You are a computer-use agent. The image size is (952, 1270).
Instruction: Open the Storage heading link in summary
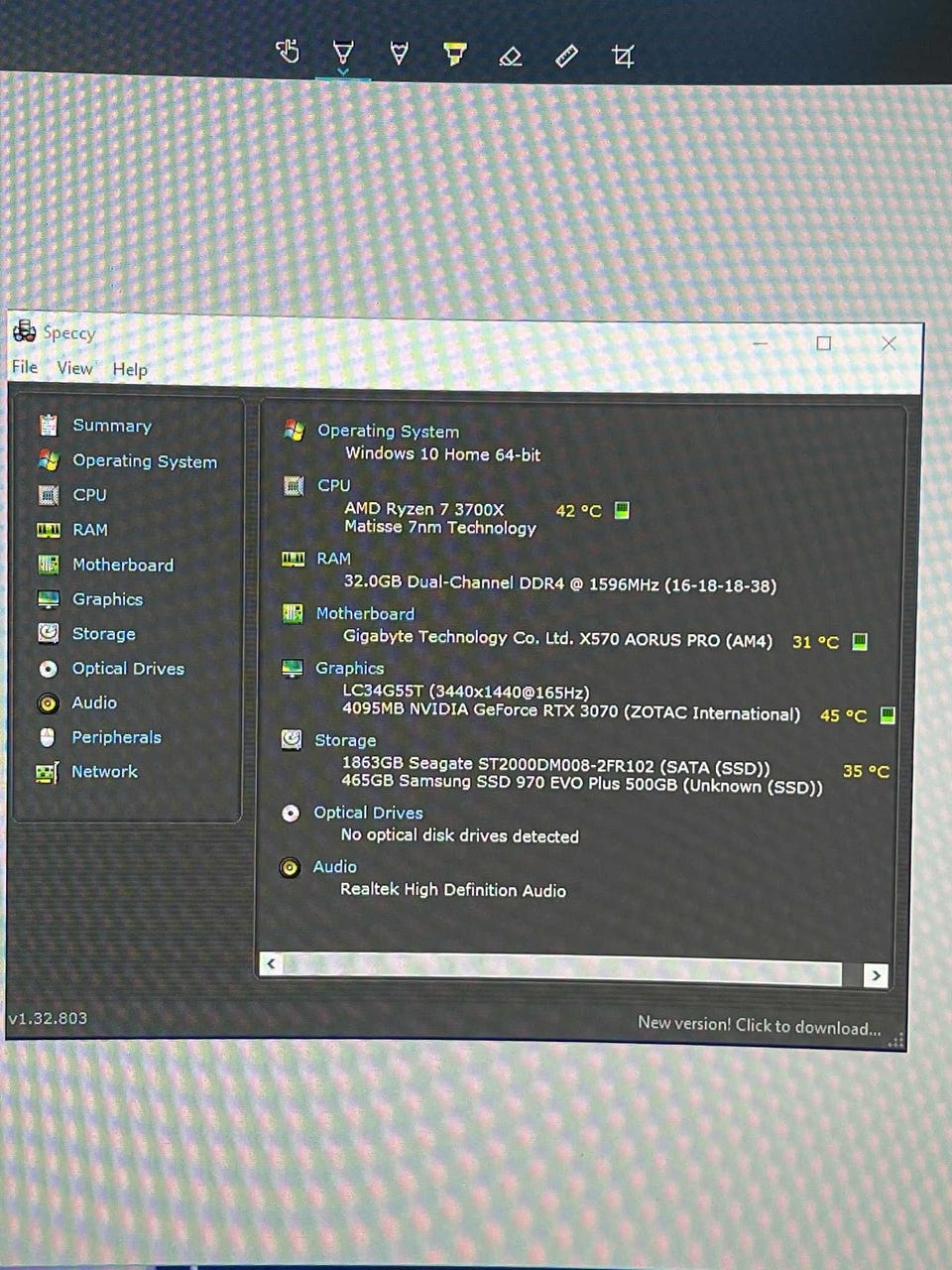[345, 740]
